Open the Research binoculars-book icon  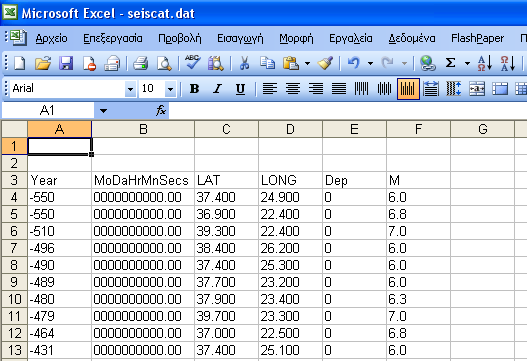click(x=216, y=63)
